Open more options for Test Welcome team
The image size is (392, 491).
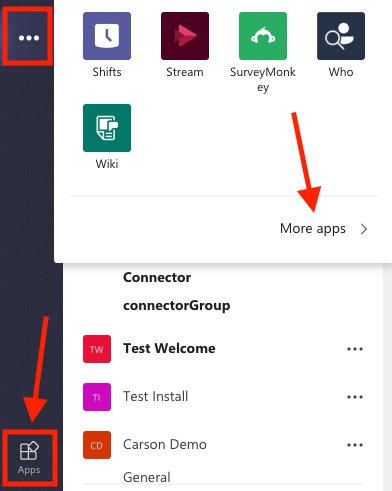[355, 349]
